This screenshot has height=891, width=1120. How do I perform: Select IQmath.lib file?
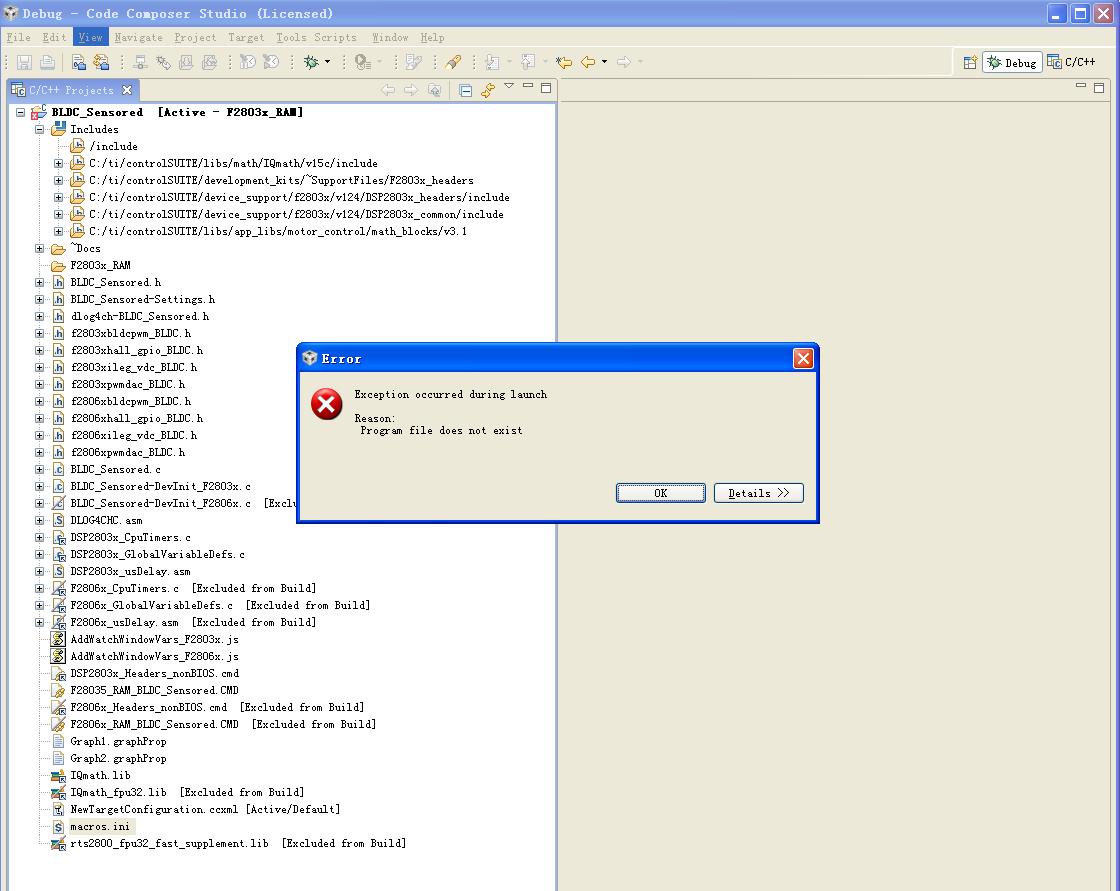click(100, 775)
